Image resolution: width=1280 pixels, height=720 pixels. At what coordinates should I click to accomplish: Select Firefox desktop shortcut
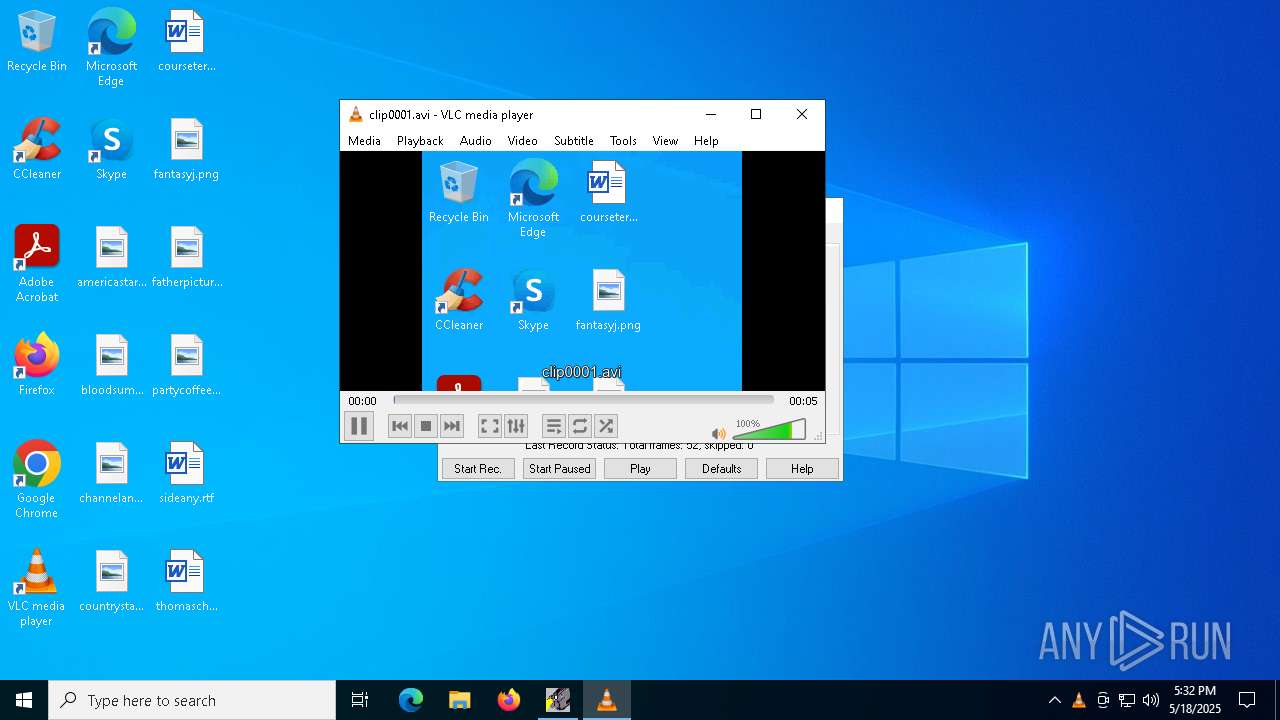pos(37,365)
